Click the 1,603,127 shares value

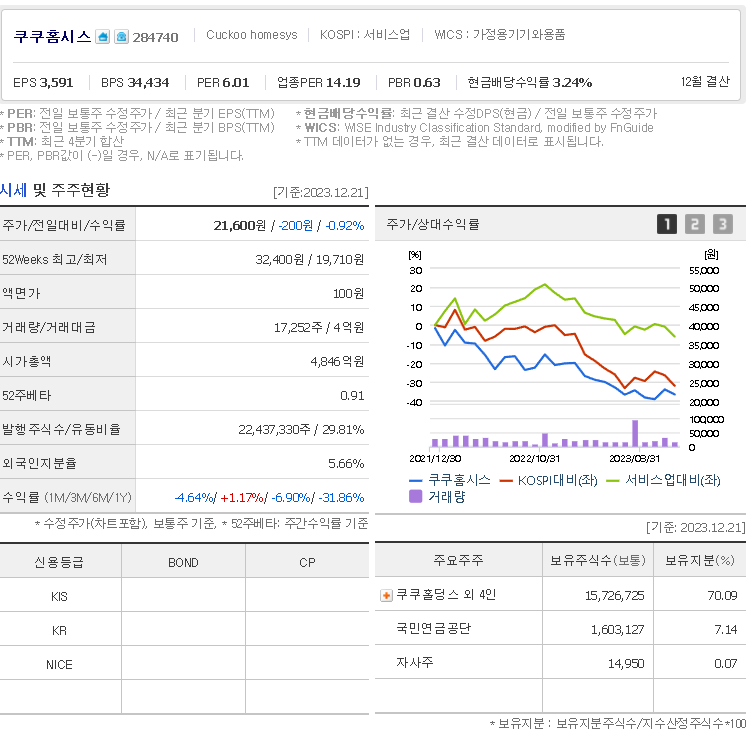coord(617,630)
